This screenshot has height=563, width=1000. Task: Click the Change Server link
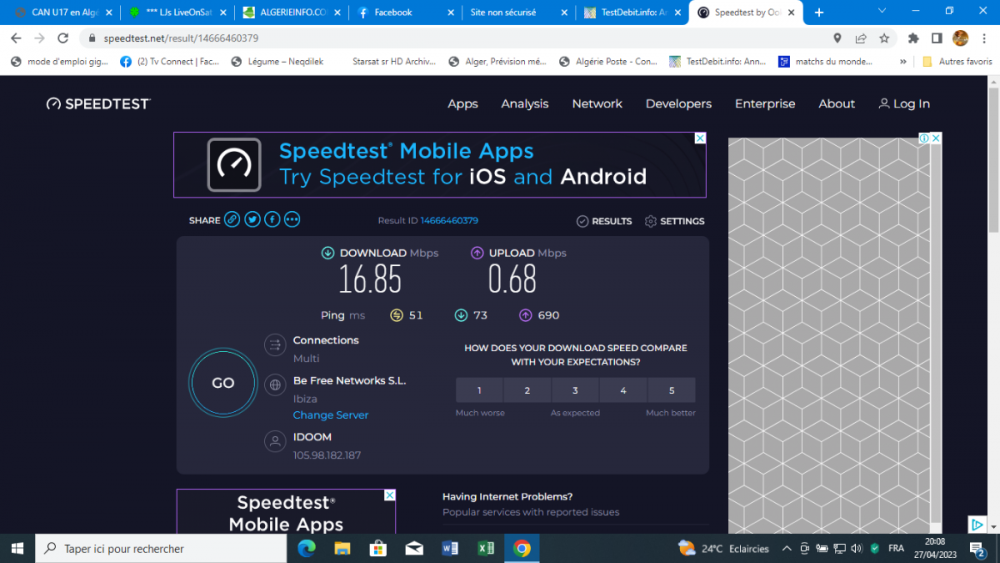[x=330, y=415]
